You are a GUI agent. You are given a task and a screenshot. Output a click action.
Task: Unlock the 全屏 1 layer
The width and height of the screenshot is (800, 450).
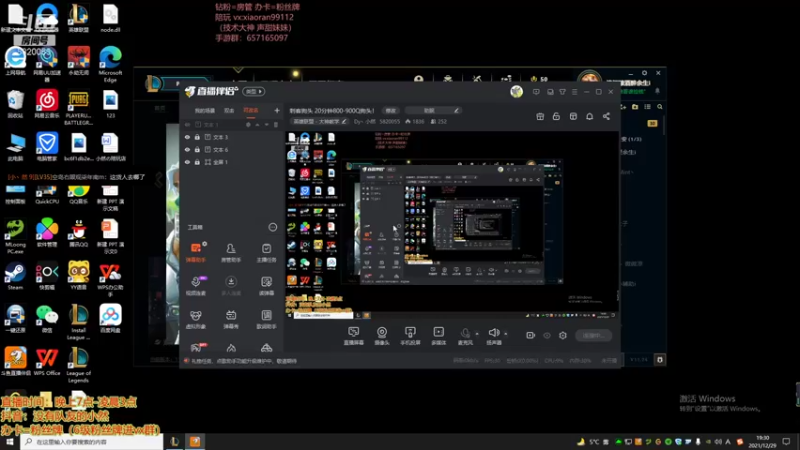point(197,162)
